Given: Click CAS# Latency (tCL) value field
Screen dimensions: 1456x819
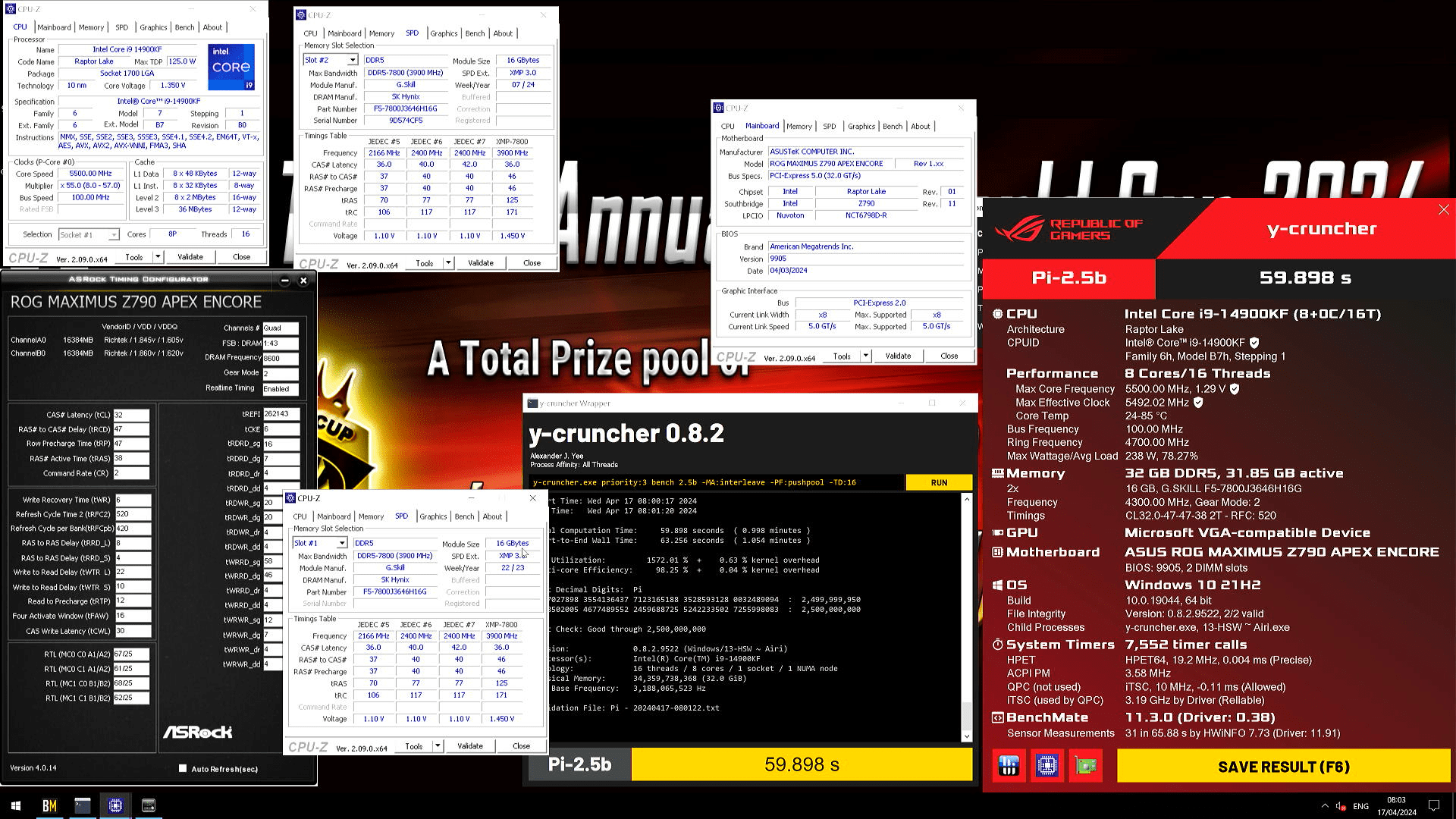Looking at the screenshot, I should pyautogui.click(x=131, y=415).
